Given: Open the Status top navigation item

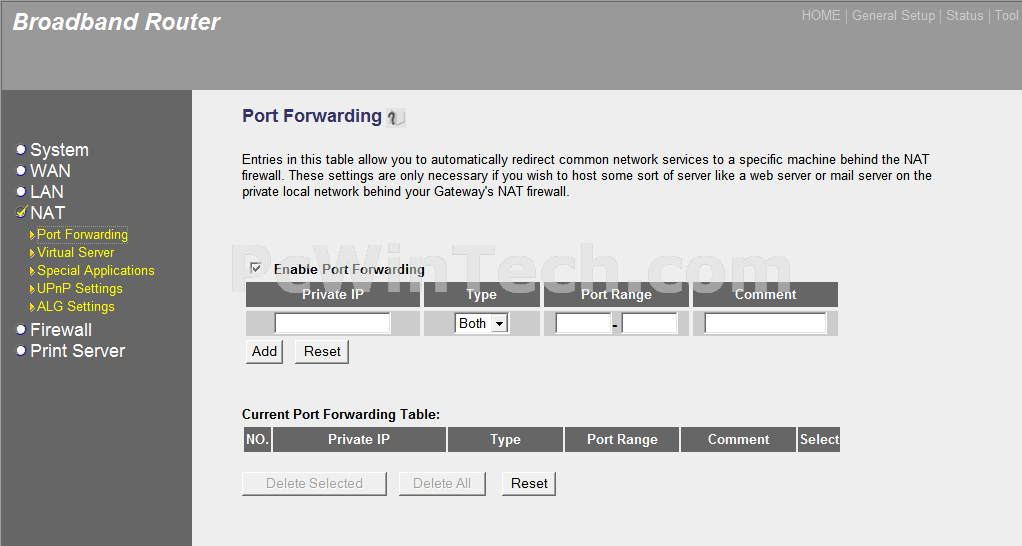Looking at the screenshot, I should (965, 16).
